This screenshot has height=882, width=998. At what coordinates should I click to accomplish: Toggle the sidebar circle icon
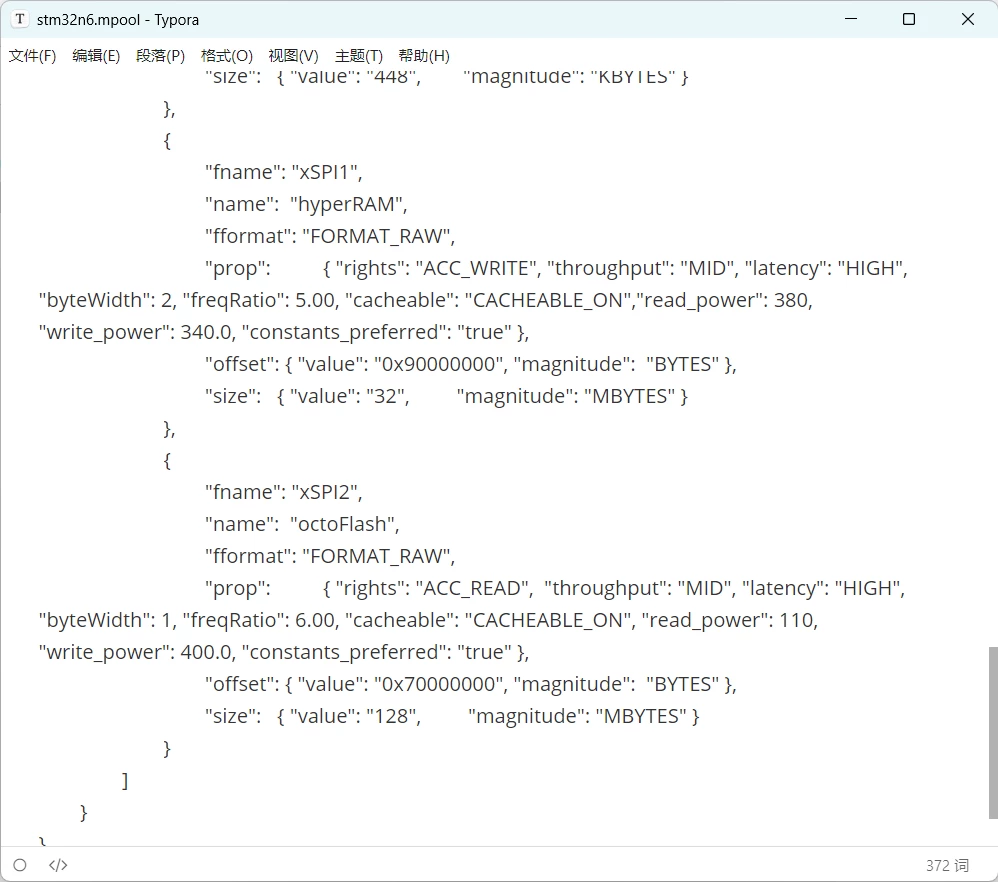click(20, 865)
